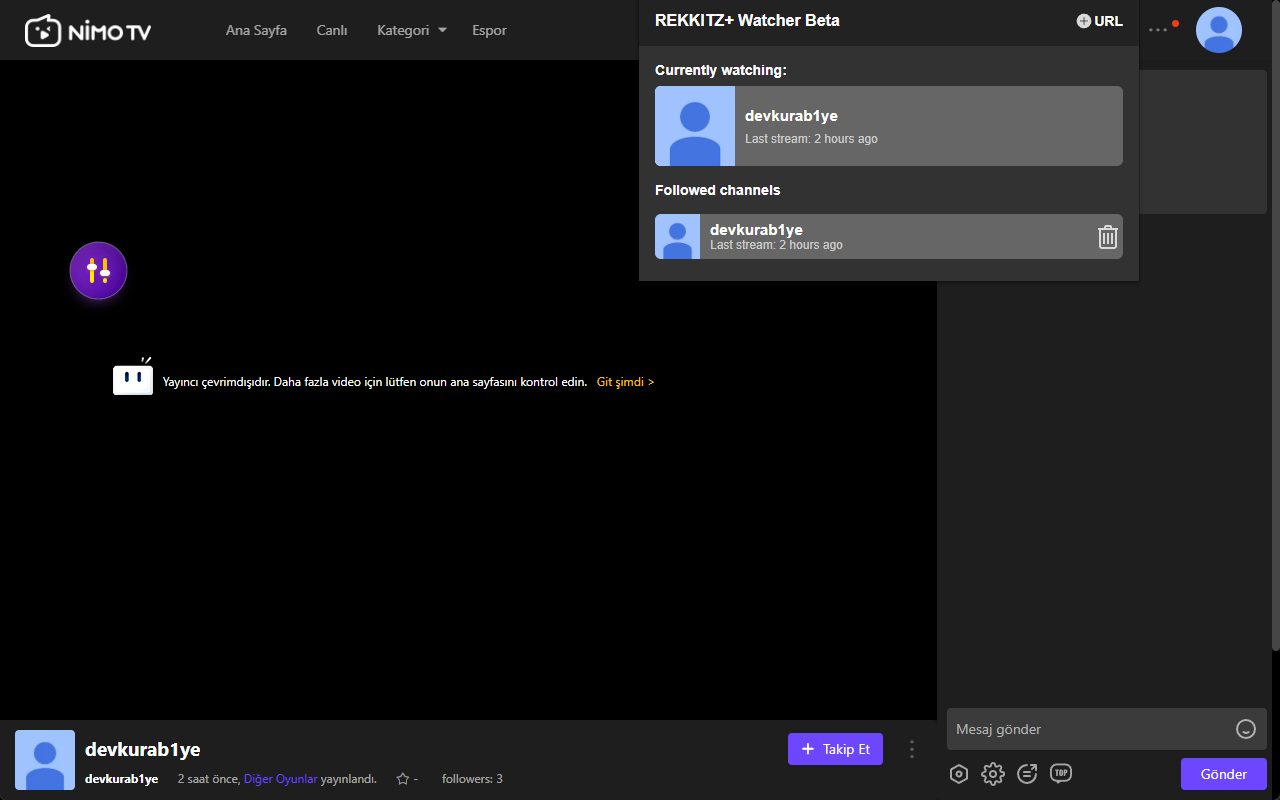Click the large devkurab1ye channel title

tap(143, 750)
